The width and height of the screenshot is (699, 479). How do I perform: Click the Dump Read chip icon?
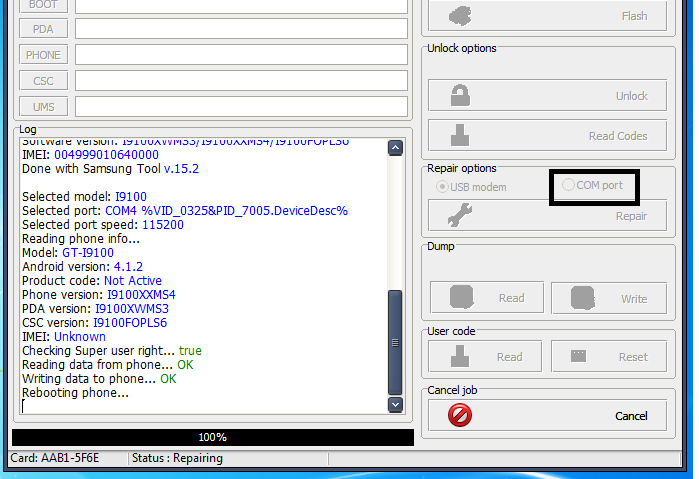click(461, 297)
